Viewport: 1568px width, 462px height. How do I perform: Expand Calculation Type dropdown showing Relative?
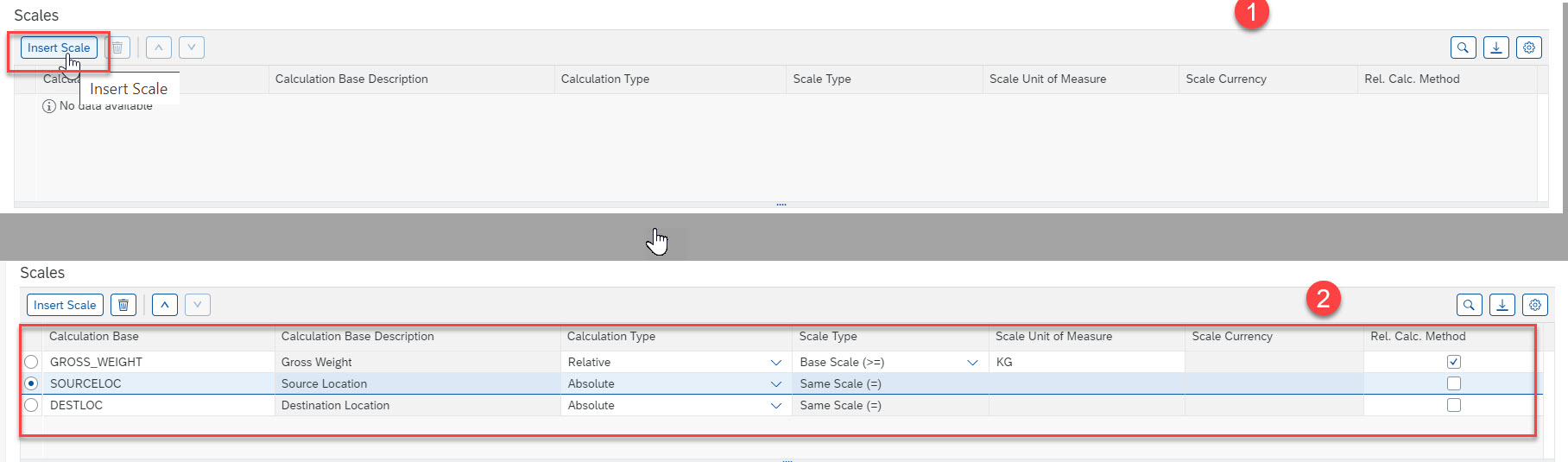click(x=775, y=363)
